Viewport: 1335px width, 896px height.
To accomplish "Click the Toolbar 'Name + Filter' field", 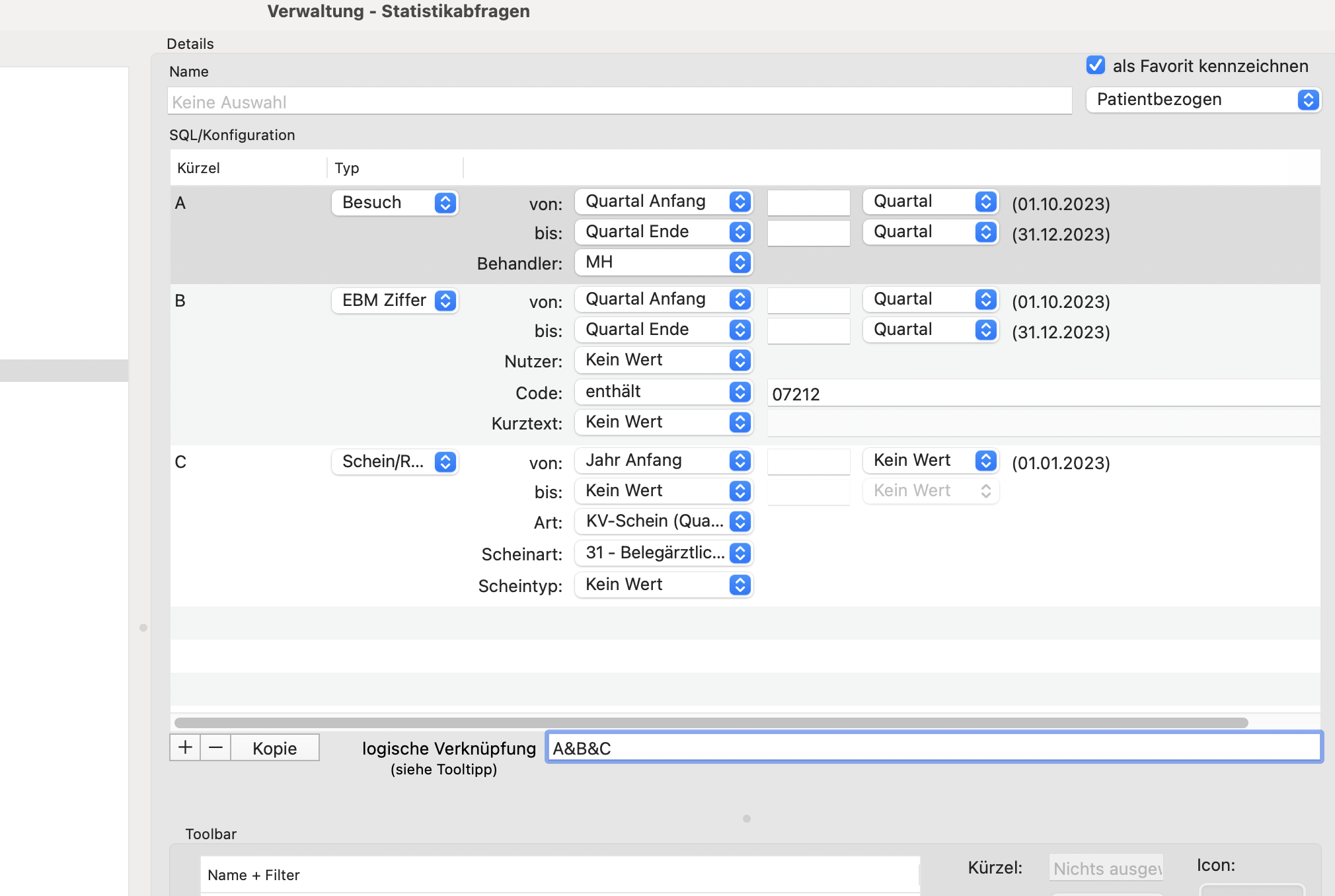I will pos(560,874).
